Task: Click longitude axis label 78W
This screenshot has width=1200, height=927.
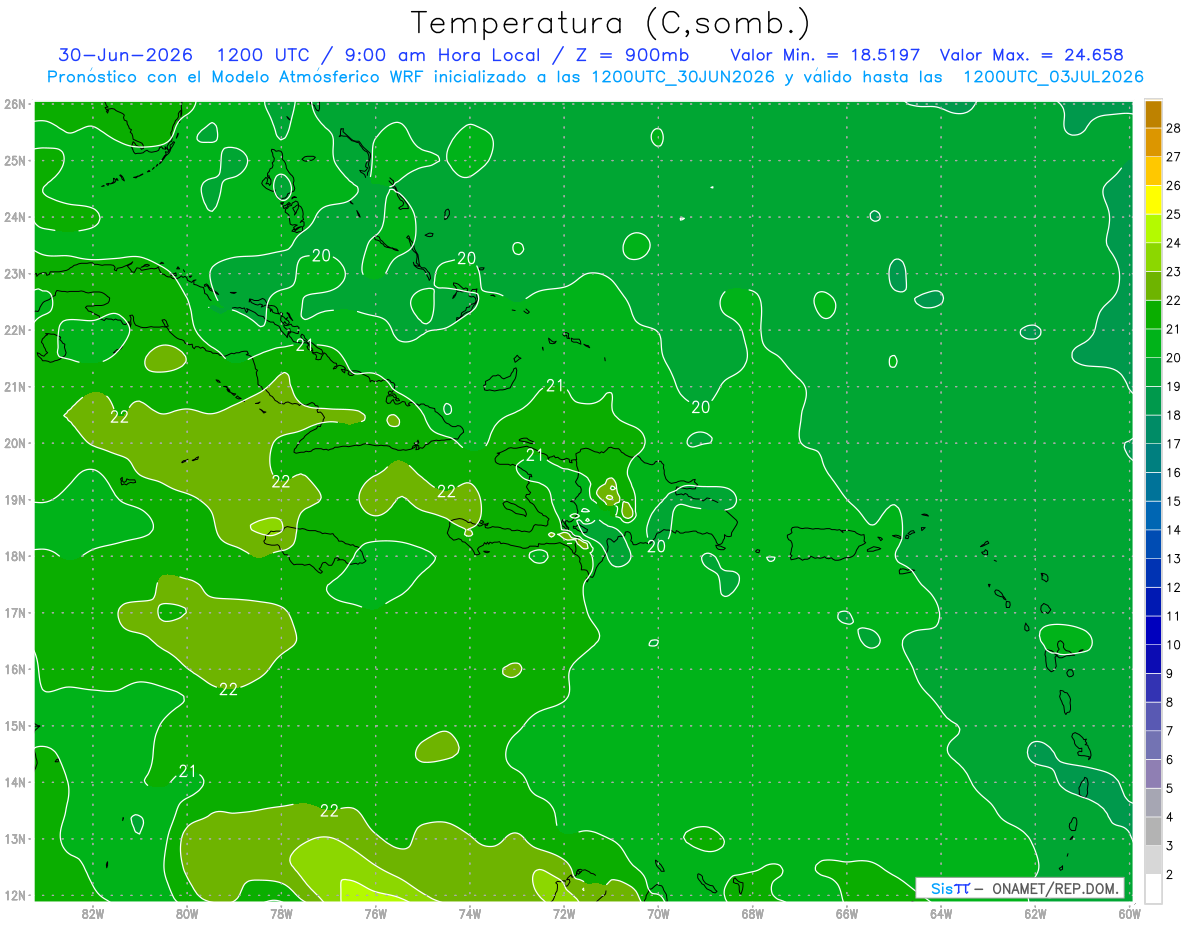Action: click(281, 913)
